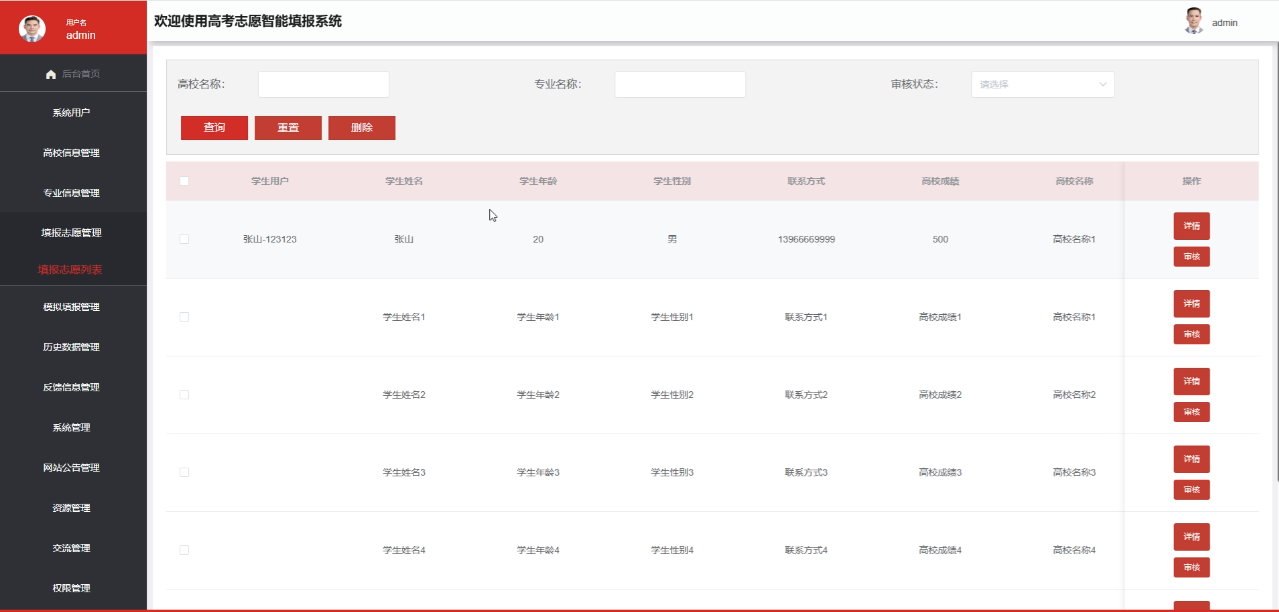Click the admin username at top right
Screen dimensions: 1279x612
(1225, 22)
